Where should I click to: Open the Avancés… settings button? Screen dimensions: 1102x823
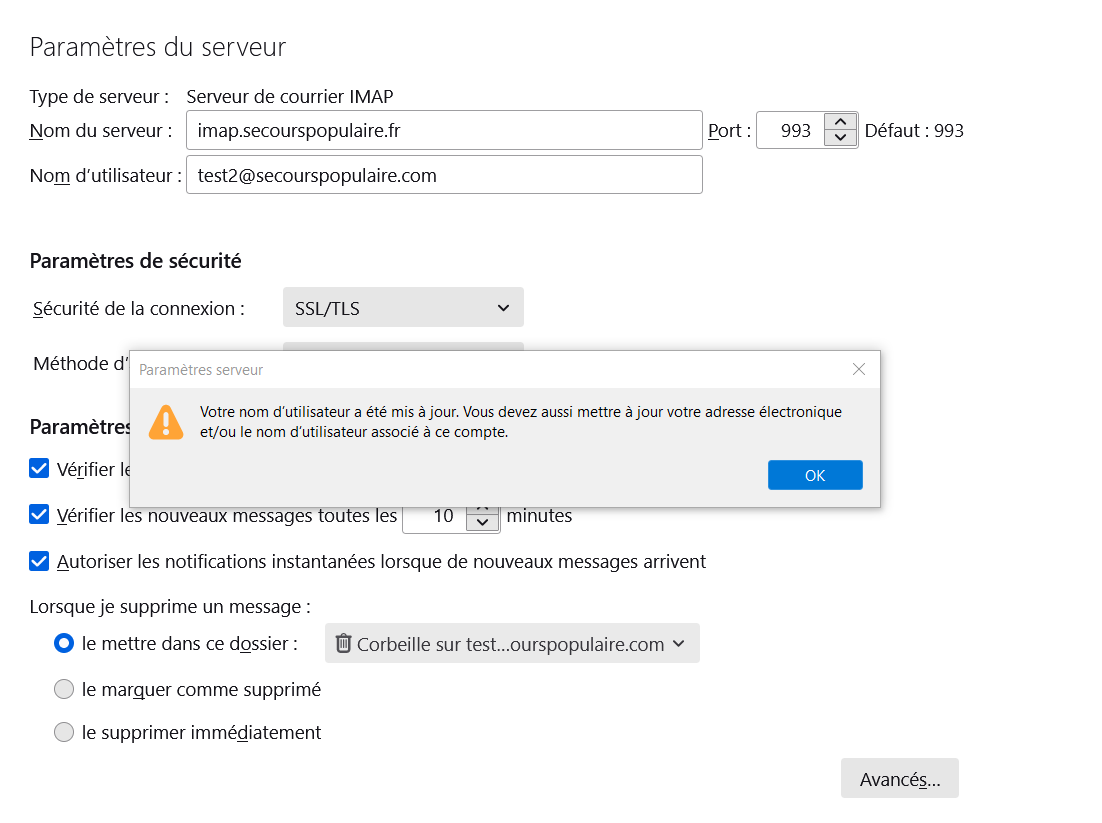point(899,779)
